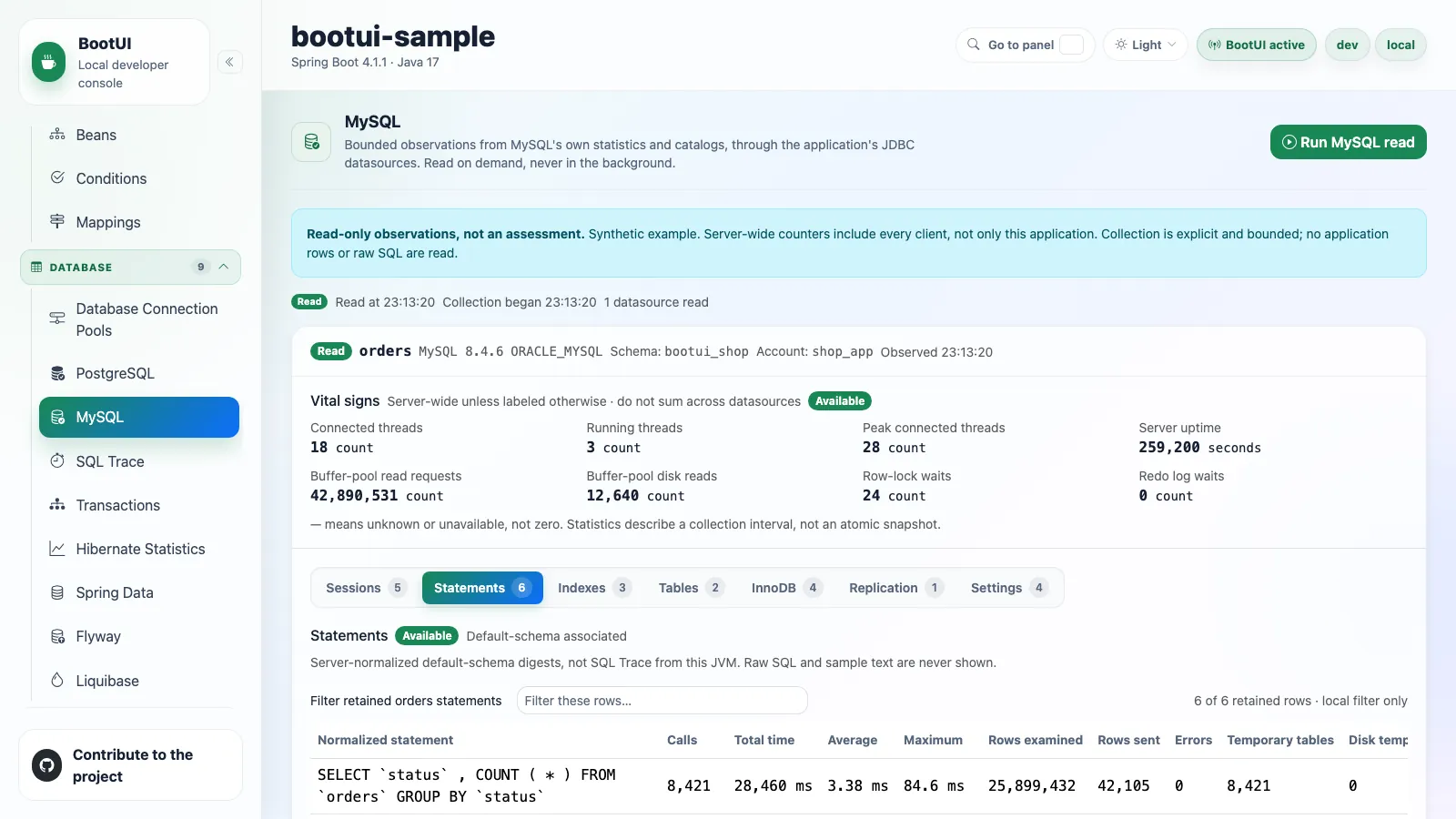Click the GitHub icon in the Contribute card
Viewport: 1456px width, 819px height.
(x=47, y=765)
